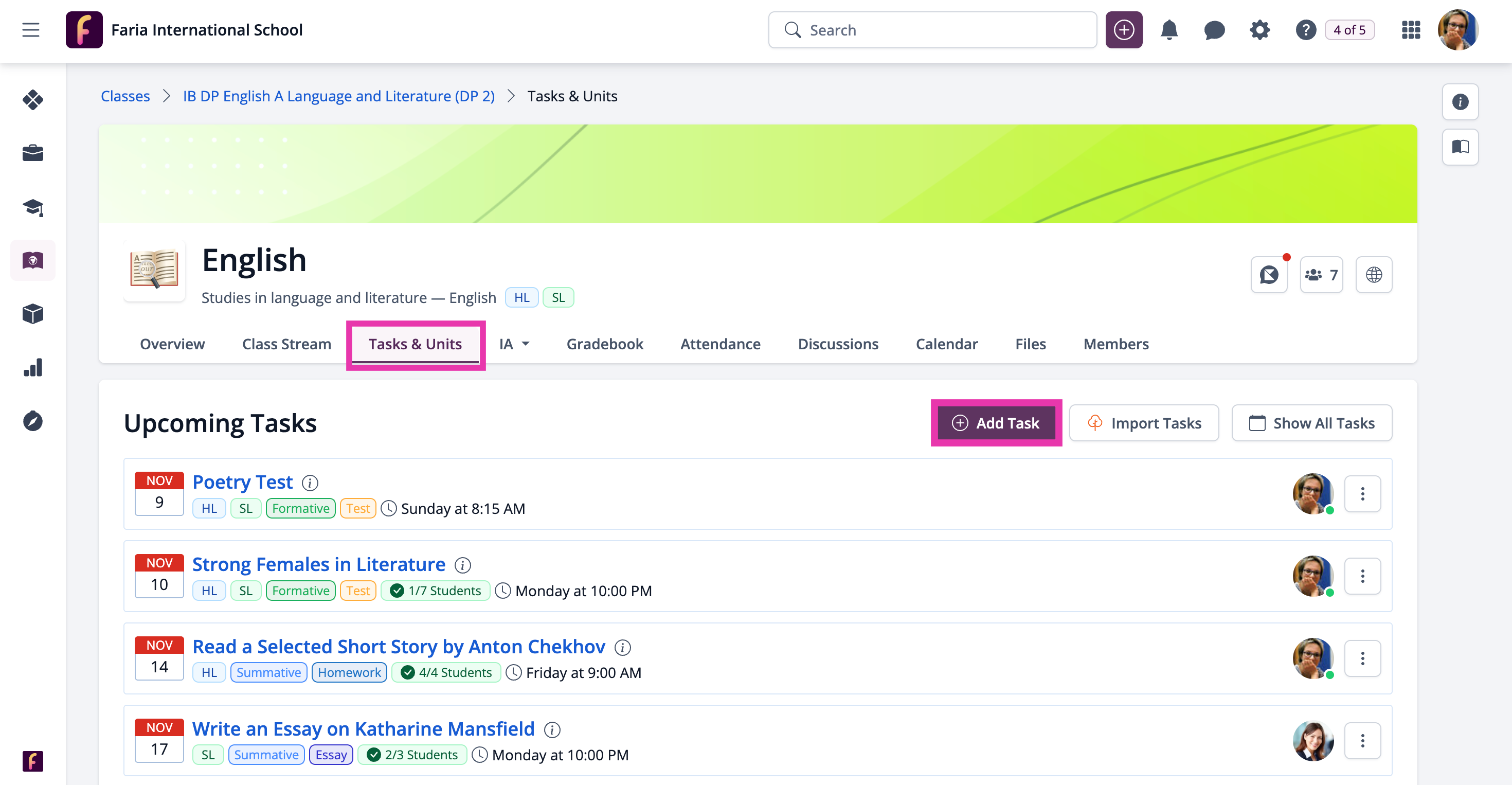Open the book guide icon on the right
1512x785 pixels.
pyautogui.click(x=1461, y=147)
